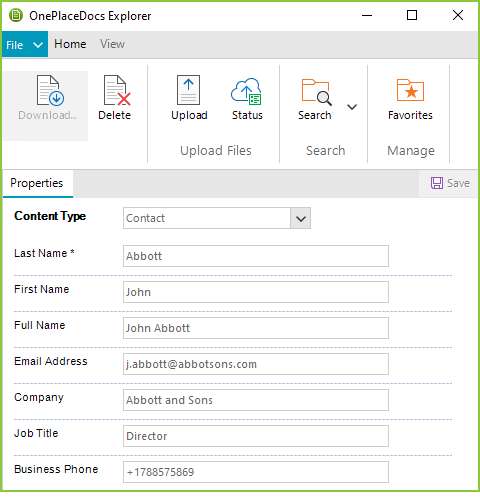Click the Email Address label

click(x=51, y=361)
